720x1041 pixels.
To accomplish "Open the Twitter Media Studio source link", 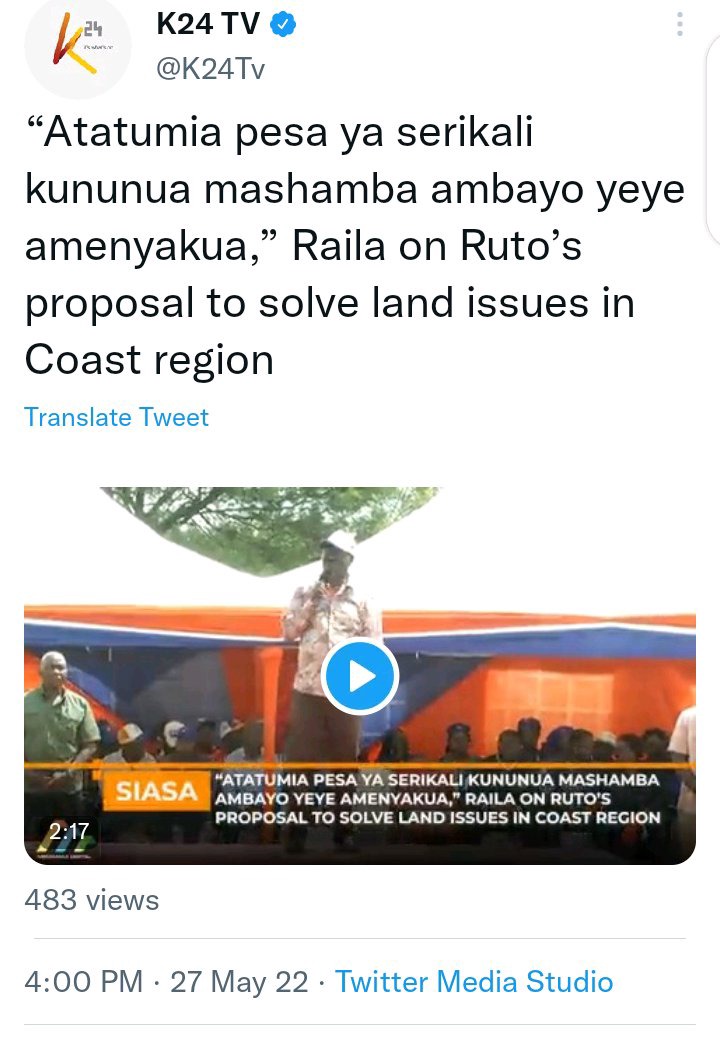I will 474,981.
